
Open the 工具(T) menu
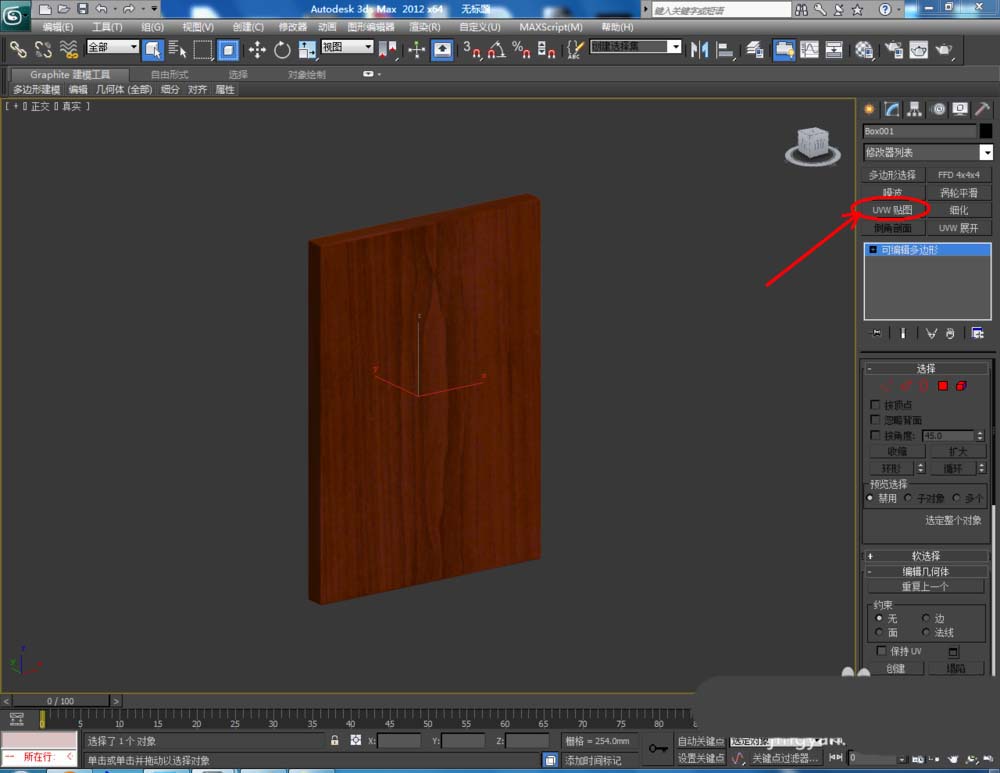107,27
